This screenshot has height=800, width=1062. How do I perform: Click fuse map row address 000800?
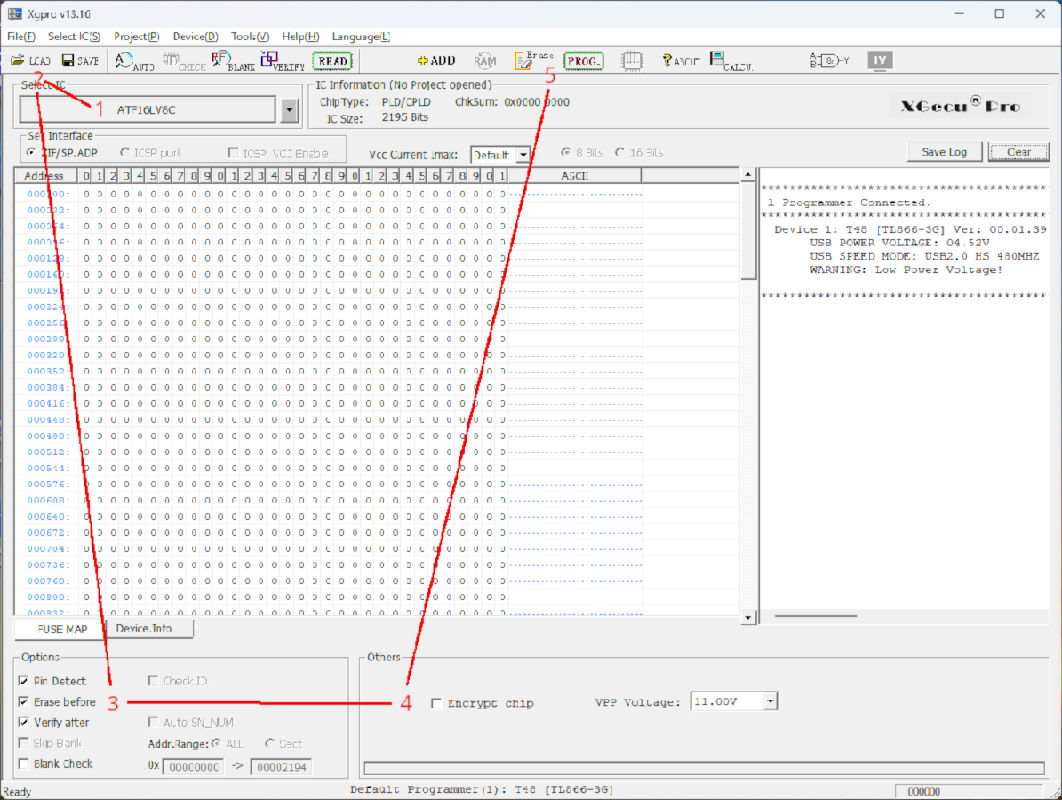47,597
